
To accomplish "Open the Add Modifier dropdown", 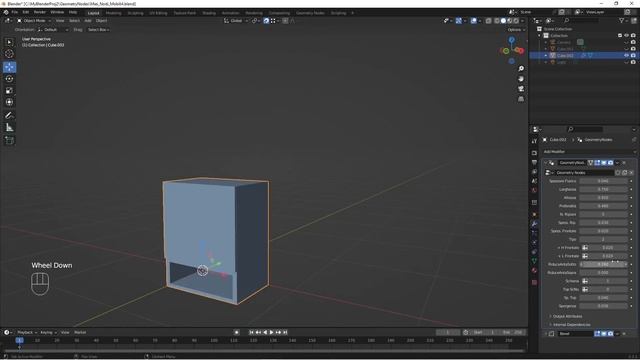I will 589,151.
